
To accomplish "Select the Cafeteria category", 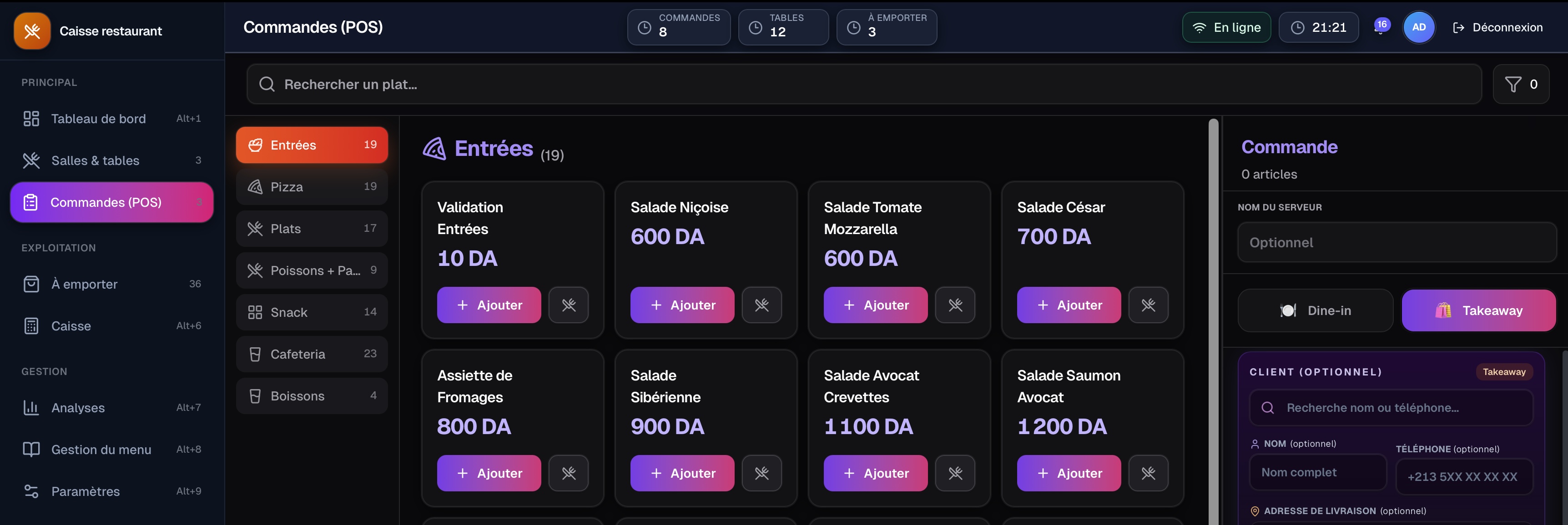I will 312,354.
